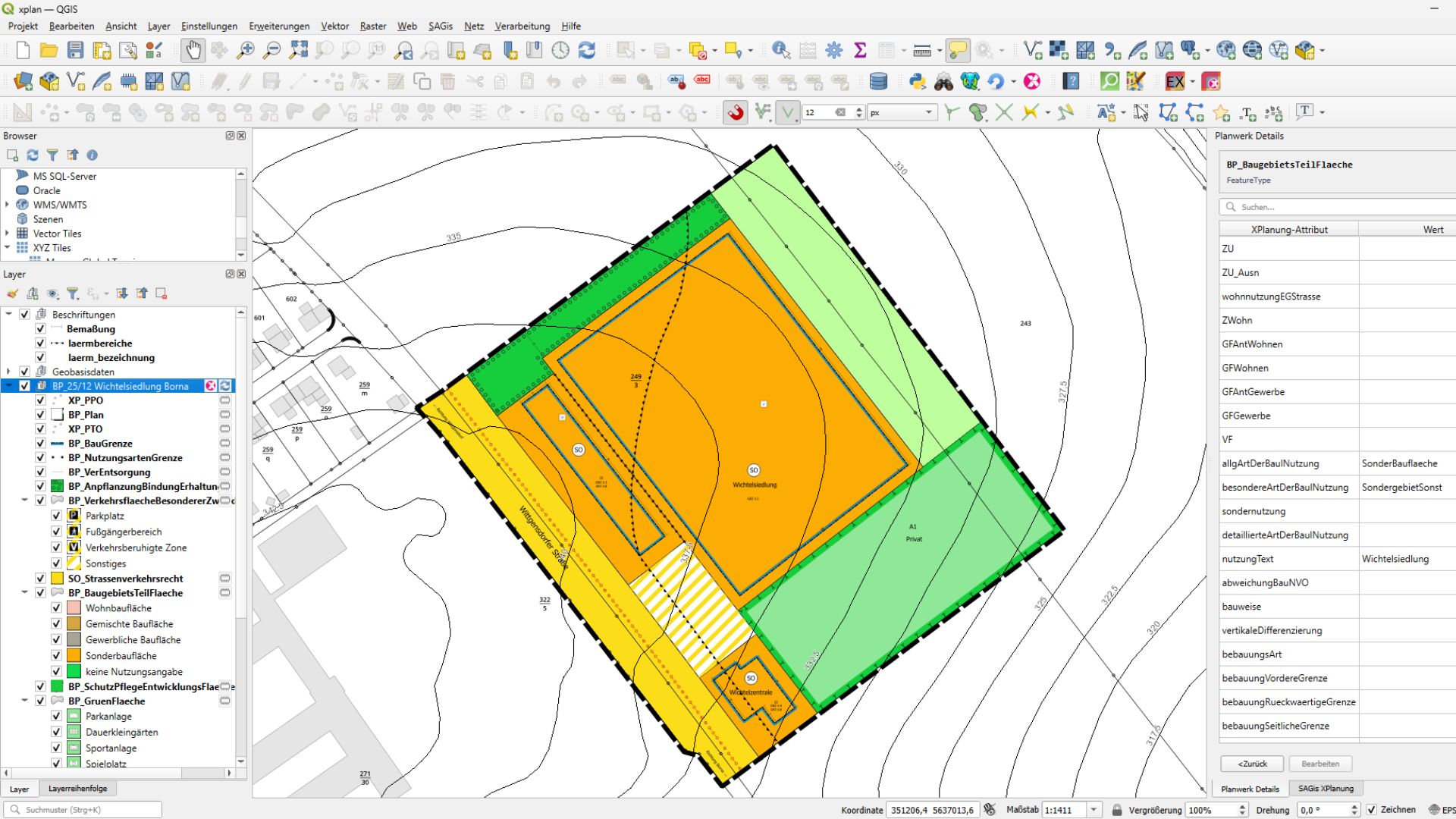Click the Statistical Summary sigma icon

coord(860,51)
